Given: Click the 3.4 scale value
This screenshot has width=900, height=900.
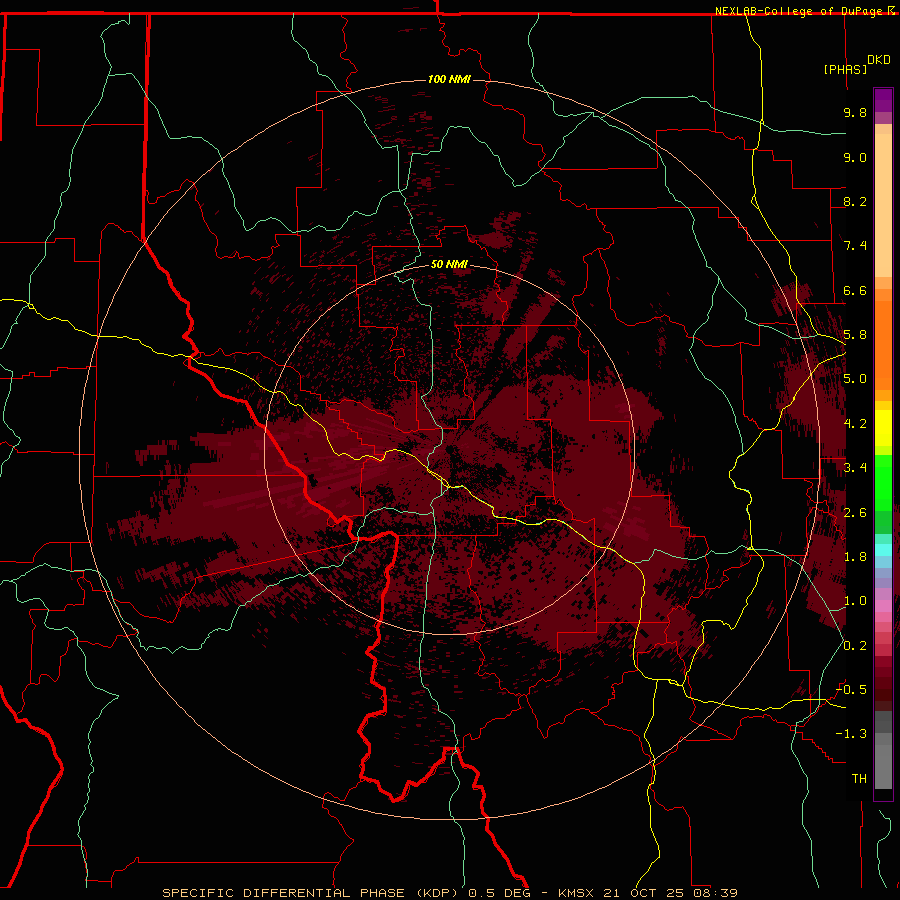Looking at the screenshot, I should (x=855, y=468).
